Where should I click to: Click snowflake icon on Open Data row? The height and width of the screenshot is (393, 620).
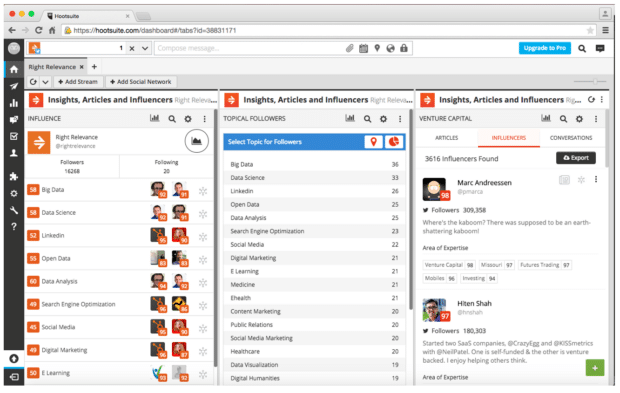pos(203,260)
